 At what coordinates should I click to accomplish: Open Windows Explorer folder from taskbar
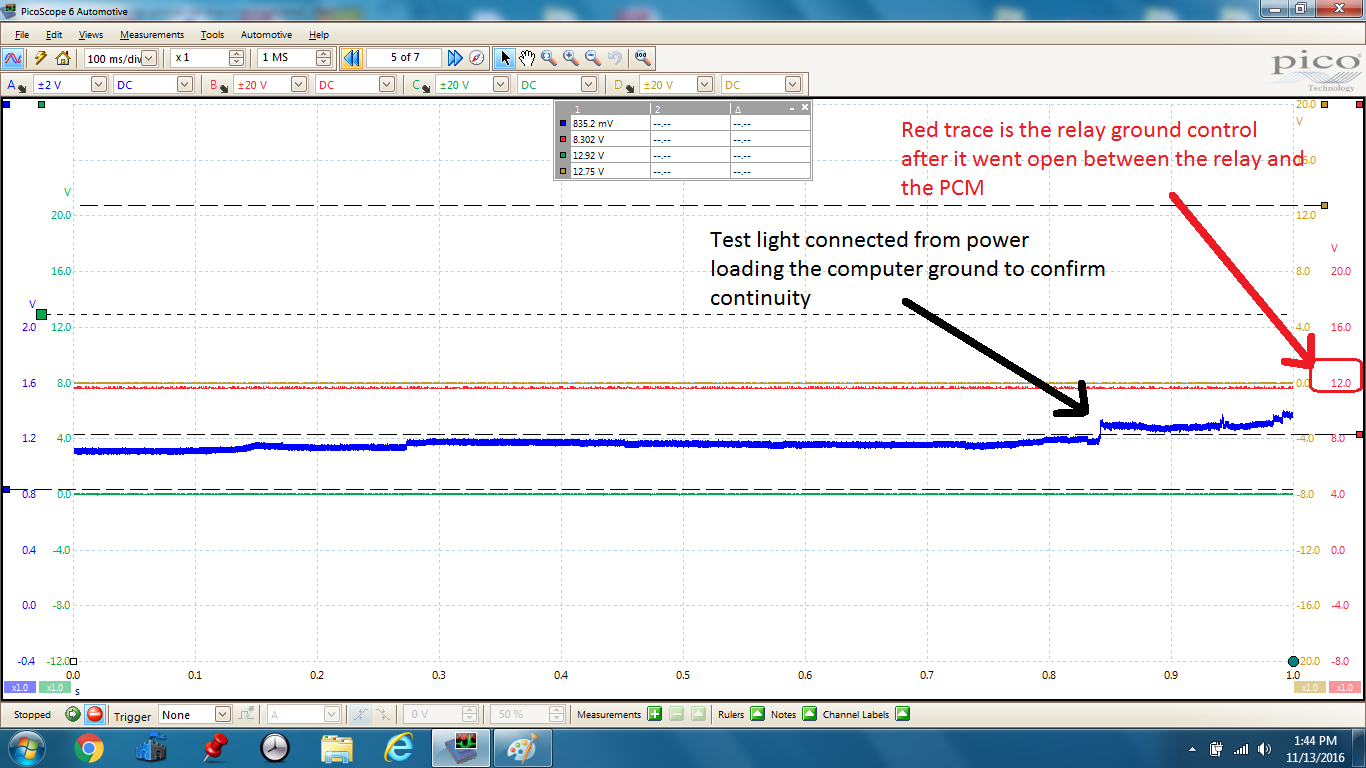(335, 748)
